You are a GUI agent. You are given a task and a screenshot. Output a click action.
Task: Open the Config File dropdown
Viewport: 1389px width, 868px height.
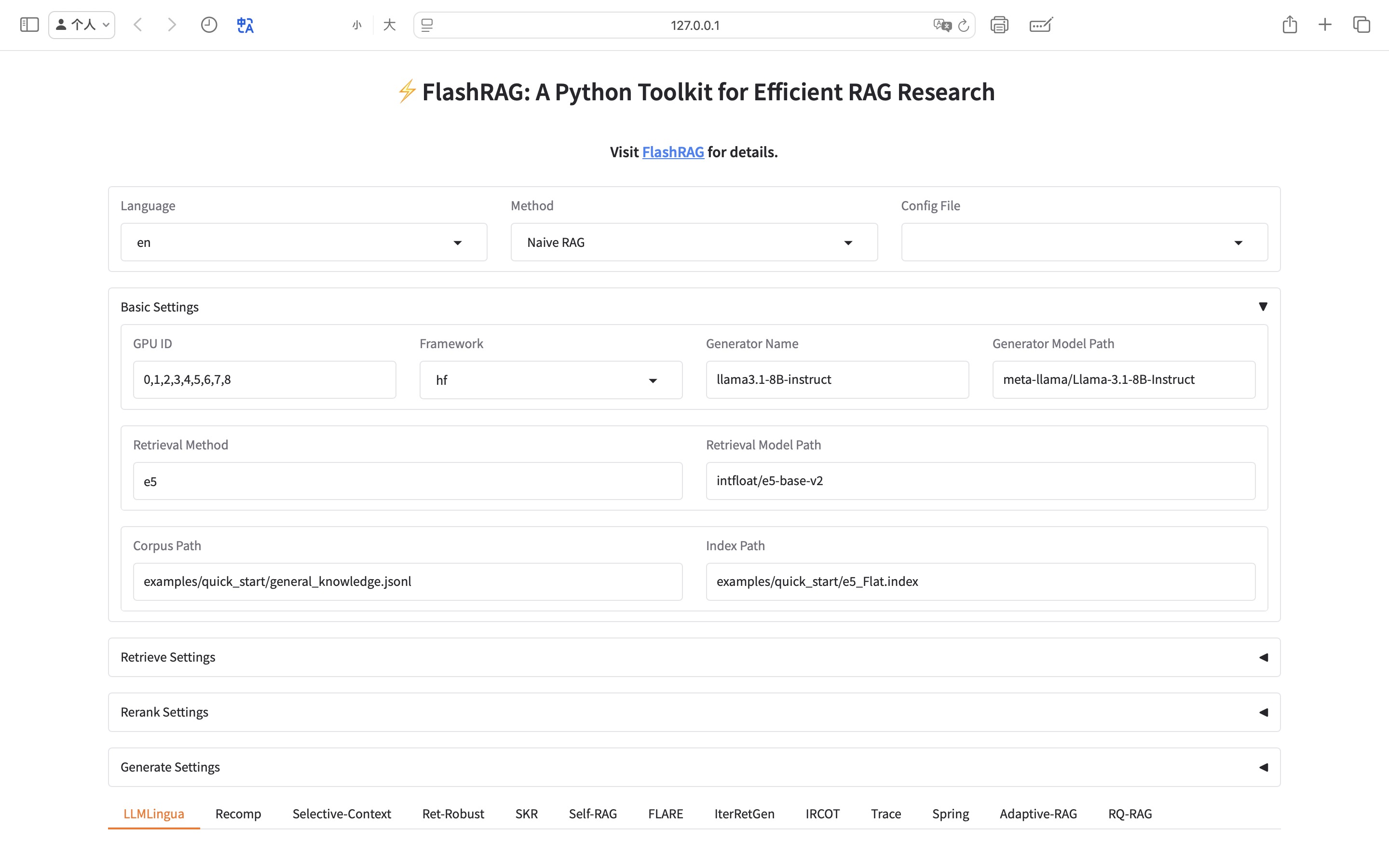[1084, 242]
